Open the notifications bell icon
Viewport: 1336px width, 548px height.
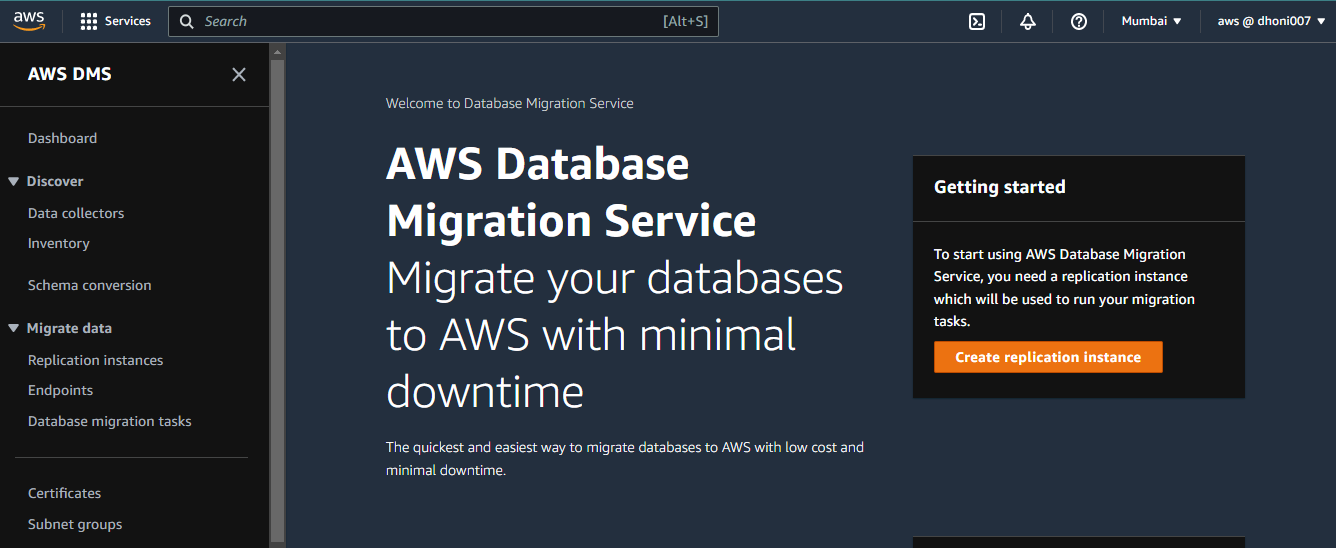1028,21
